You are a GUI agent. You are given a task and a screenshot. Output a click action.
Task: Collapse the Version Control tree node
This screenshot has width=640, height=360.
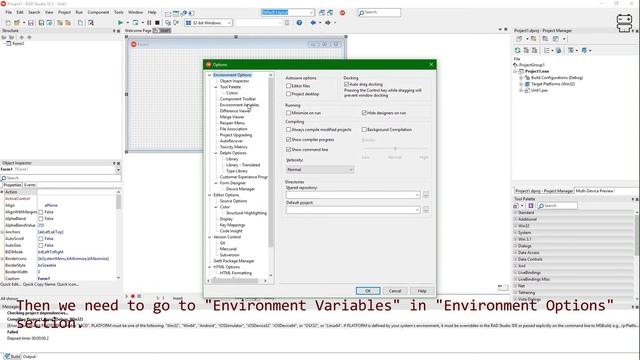210,237
